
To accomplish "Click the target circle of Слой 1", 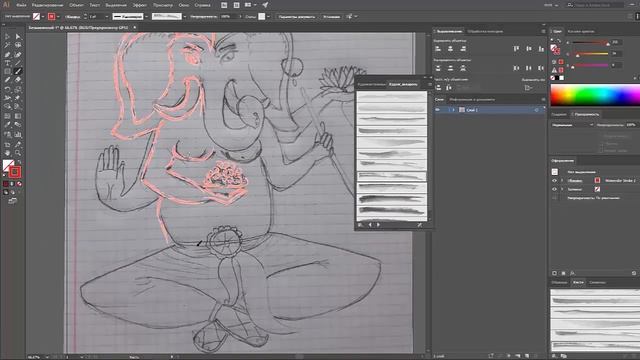I will click(x=536, y=110).
